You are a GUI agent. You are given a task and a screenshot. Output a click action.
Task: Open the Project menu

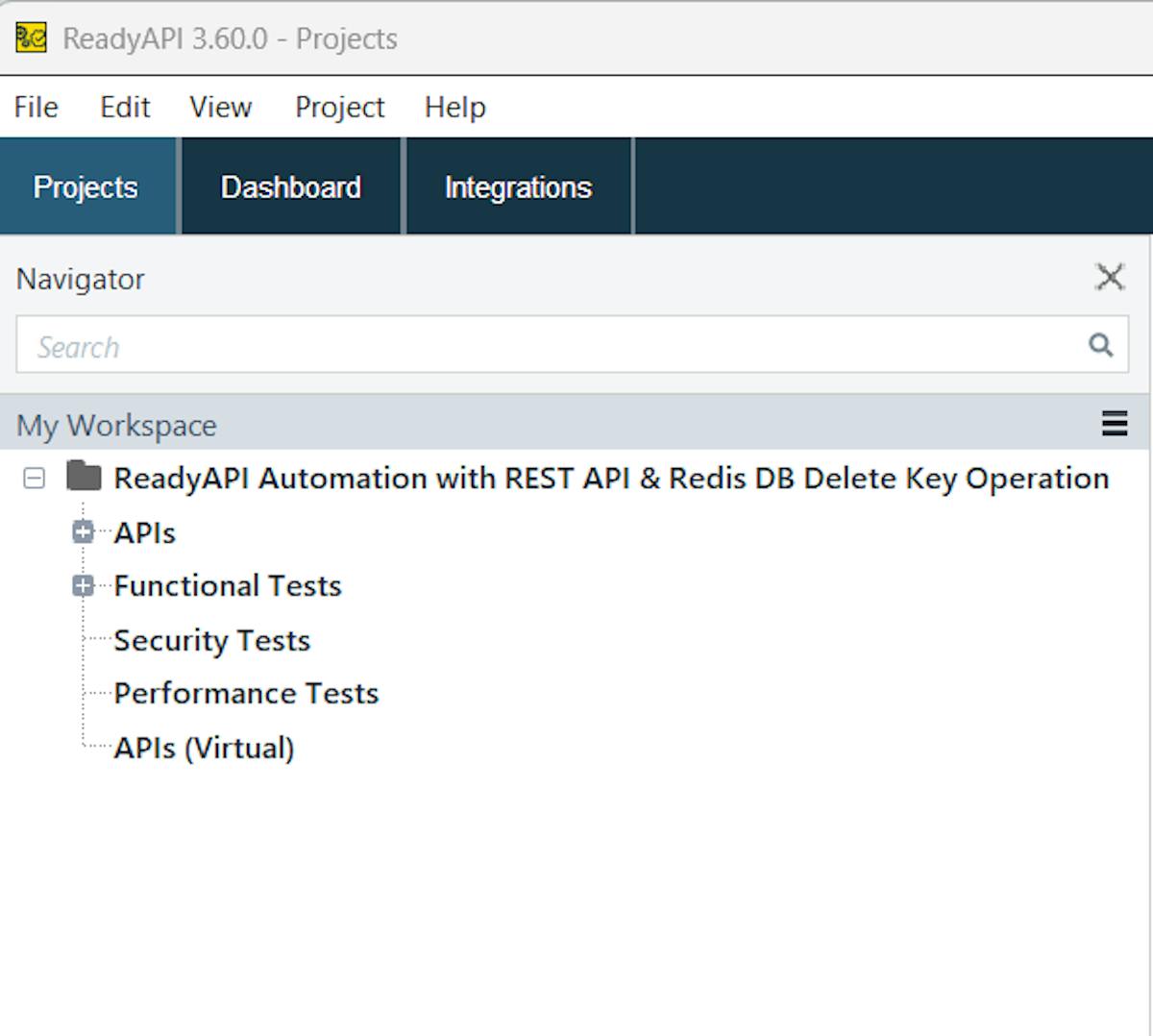339,107
